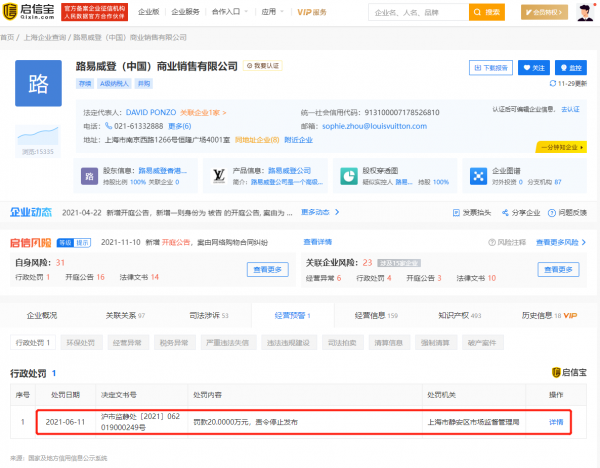Click 查看详情 link in 启信风险
This screenshot has height=468, width=600.
(x=318, y=242)
